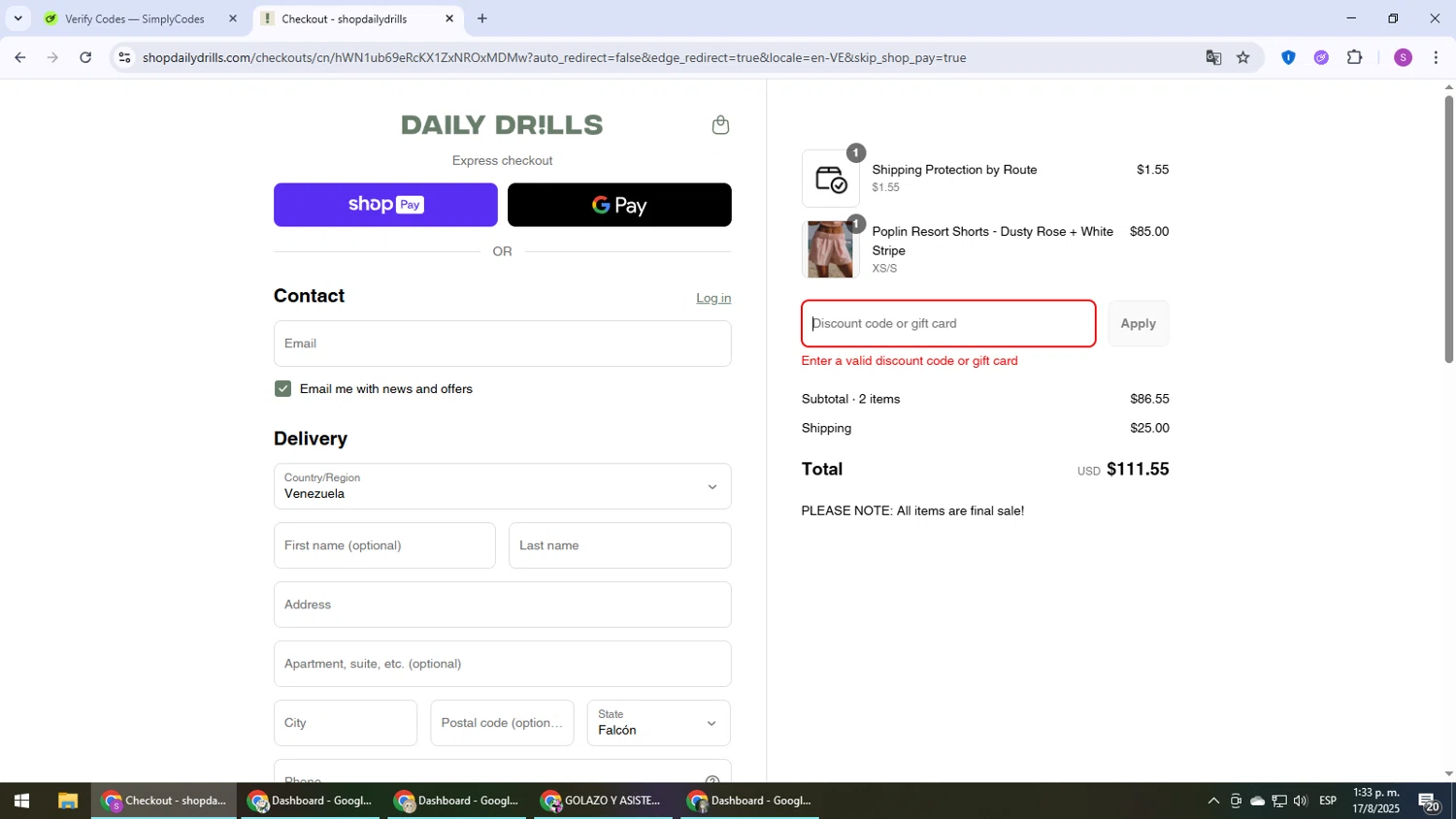Focus the City field
This screenshot has height=819, width=1456.
[x=345, y=723]
